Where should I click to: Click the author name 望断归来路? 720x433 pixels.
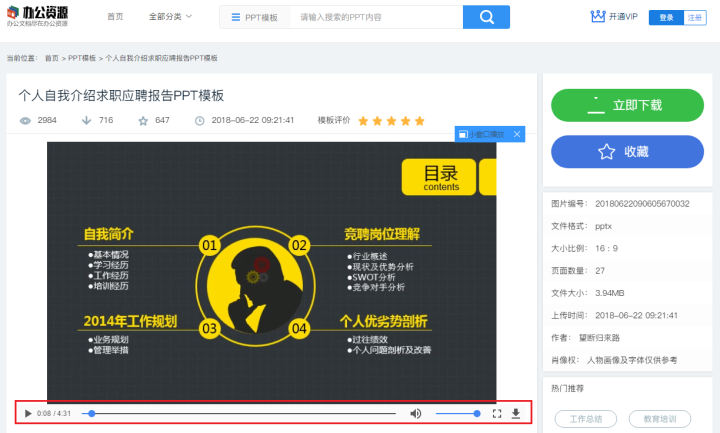[599, 337]
